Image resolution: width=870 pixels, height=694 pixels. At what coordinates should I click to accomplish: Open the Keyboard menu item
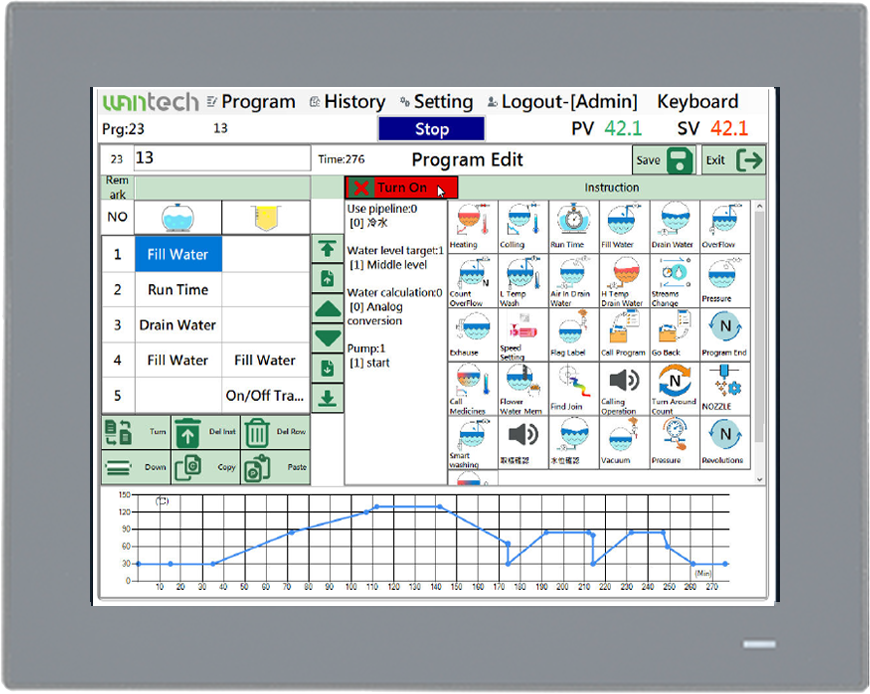click(697, 102)
